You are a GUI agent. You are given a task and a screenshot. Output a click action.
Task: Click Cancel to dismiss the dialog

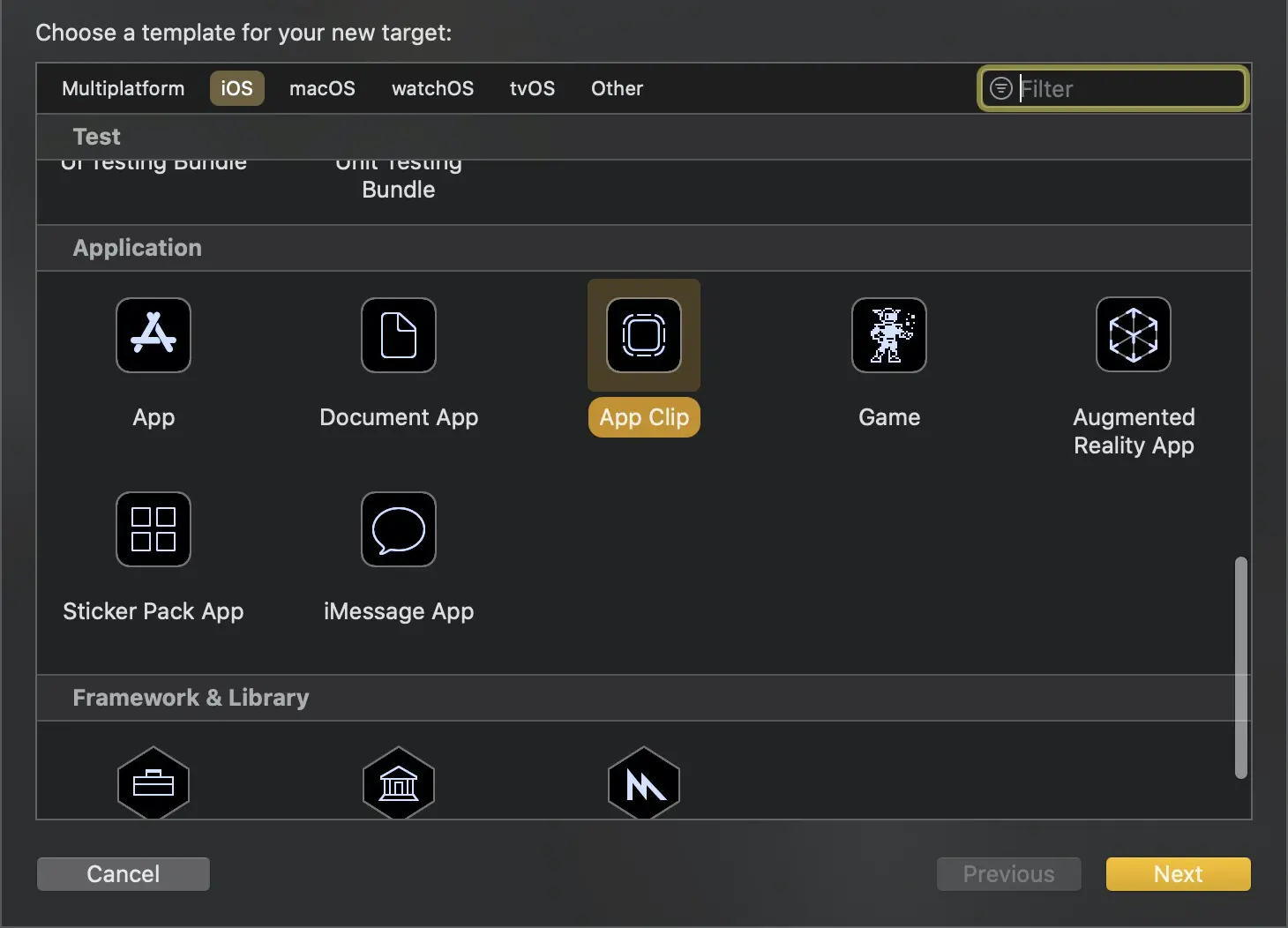coord(124,874)
